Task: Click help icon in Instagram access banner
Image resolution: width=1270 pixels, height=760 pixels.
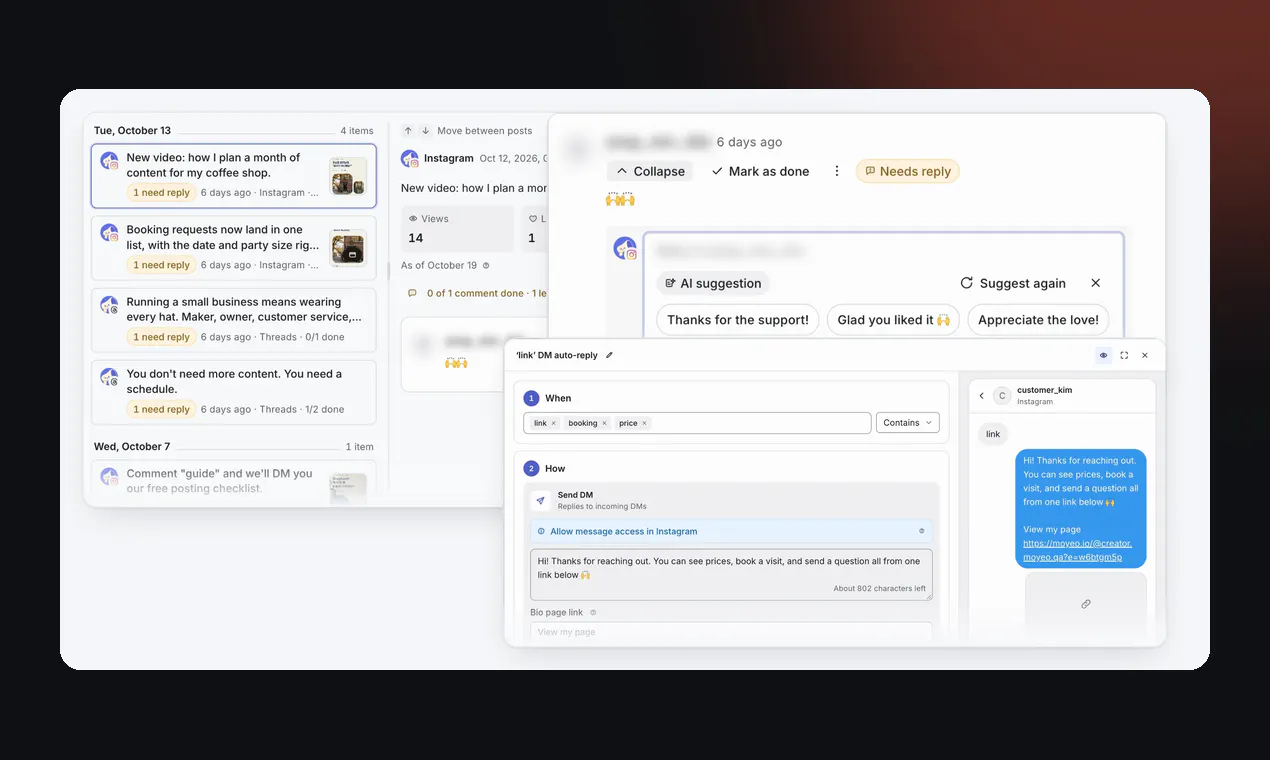Action: click(x=922, y=531)
